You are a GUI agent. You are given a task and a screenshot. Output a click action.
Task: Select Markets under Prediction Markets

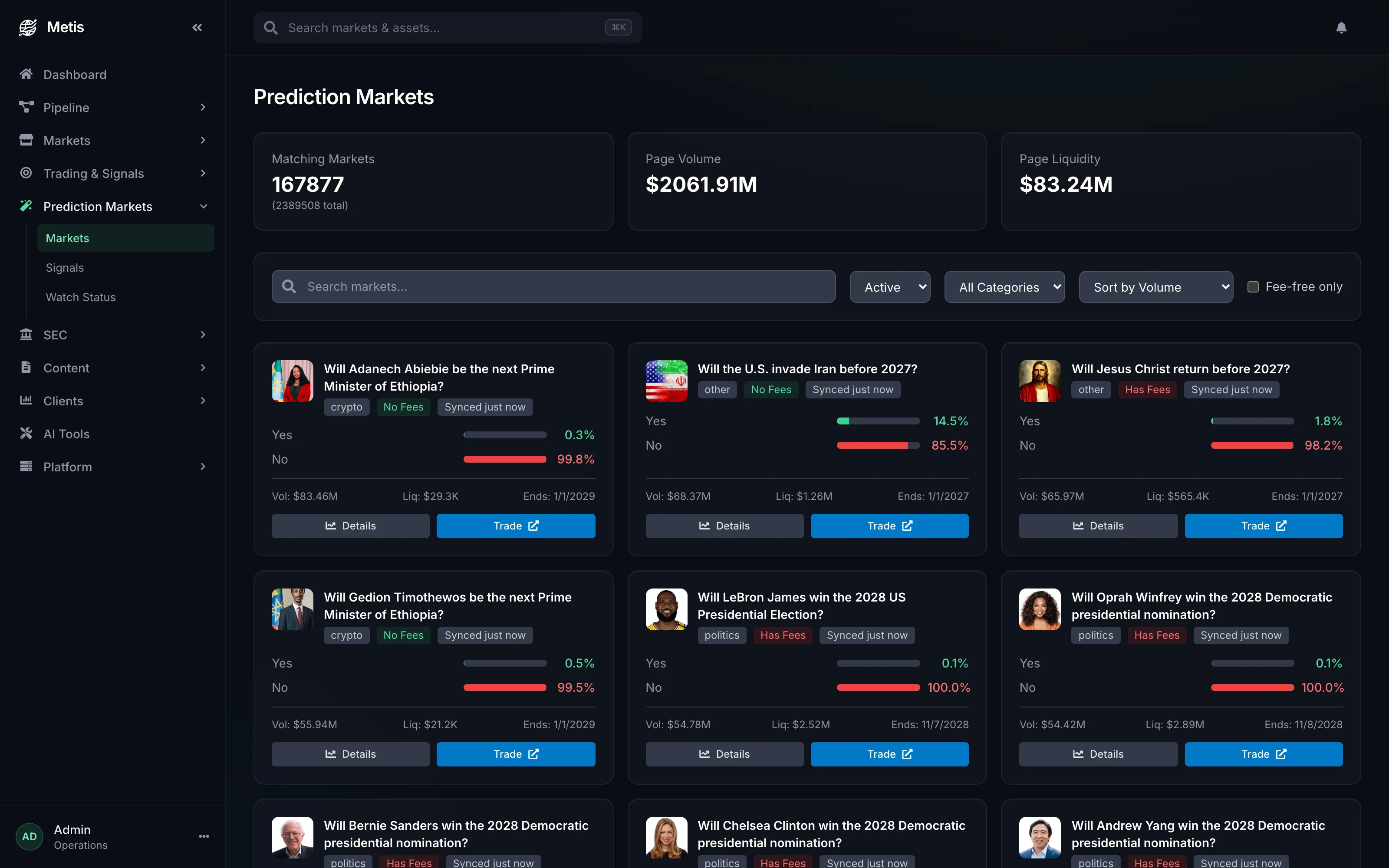tap(126, 238)
